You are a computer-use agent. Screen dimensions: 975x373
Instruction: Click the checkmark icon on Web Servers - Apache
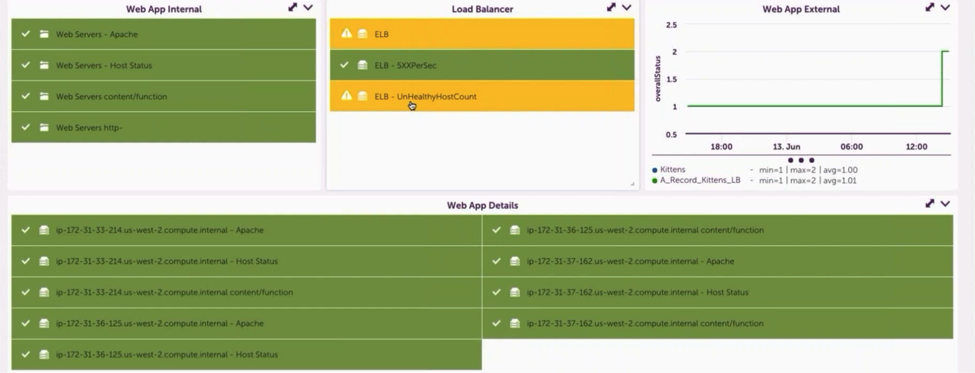click(x=25, y=34)
